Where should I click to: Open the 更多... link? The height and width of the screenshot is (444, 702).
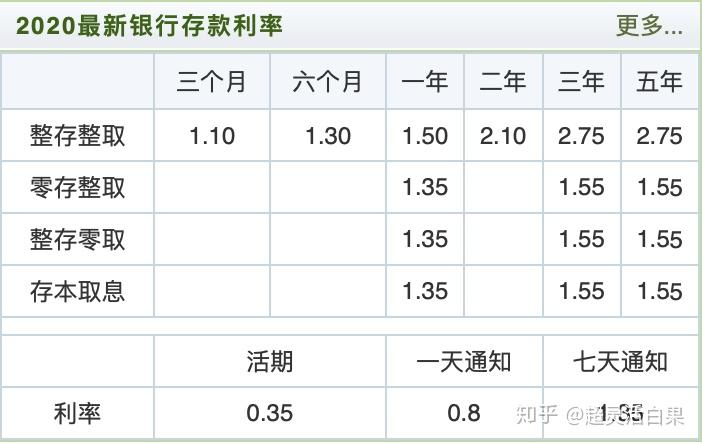click(649, 26)
